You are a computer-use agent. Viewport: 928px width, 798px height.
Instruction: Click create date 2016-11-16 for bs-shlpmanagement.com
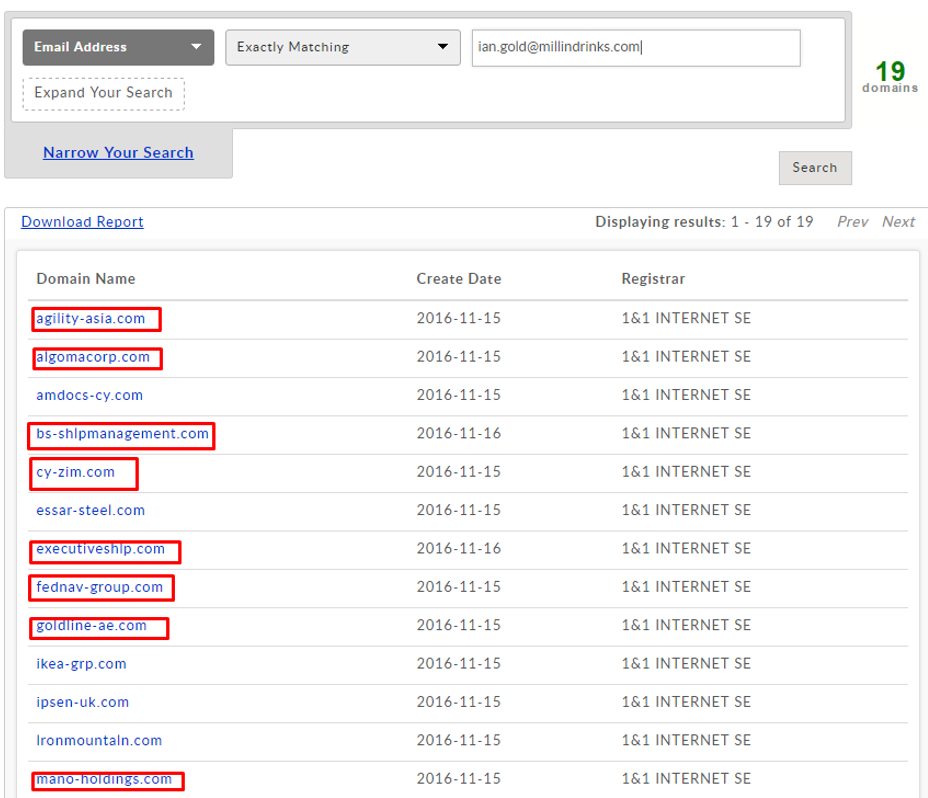(459, 433)
